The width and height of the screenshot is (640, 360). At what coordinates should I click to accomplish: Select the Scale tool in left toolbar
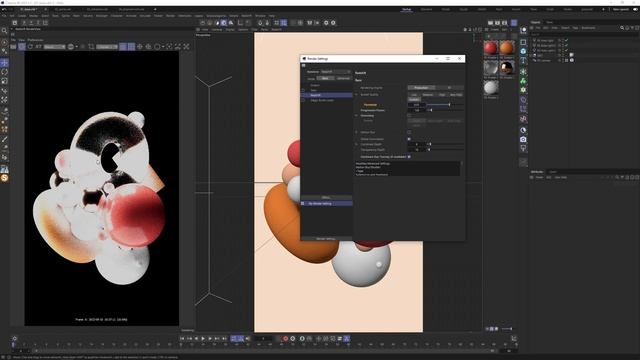tap(4, 81)
